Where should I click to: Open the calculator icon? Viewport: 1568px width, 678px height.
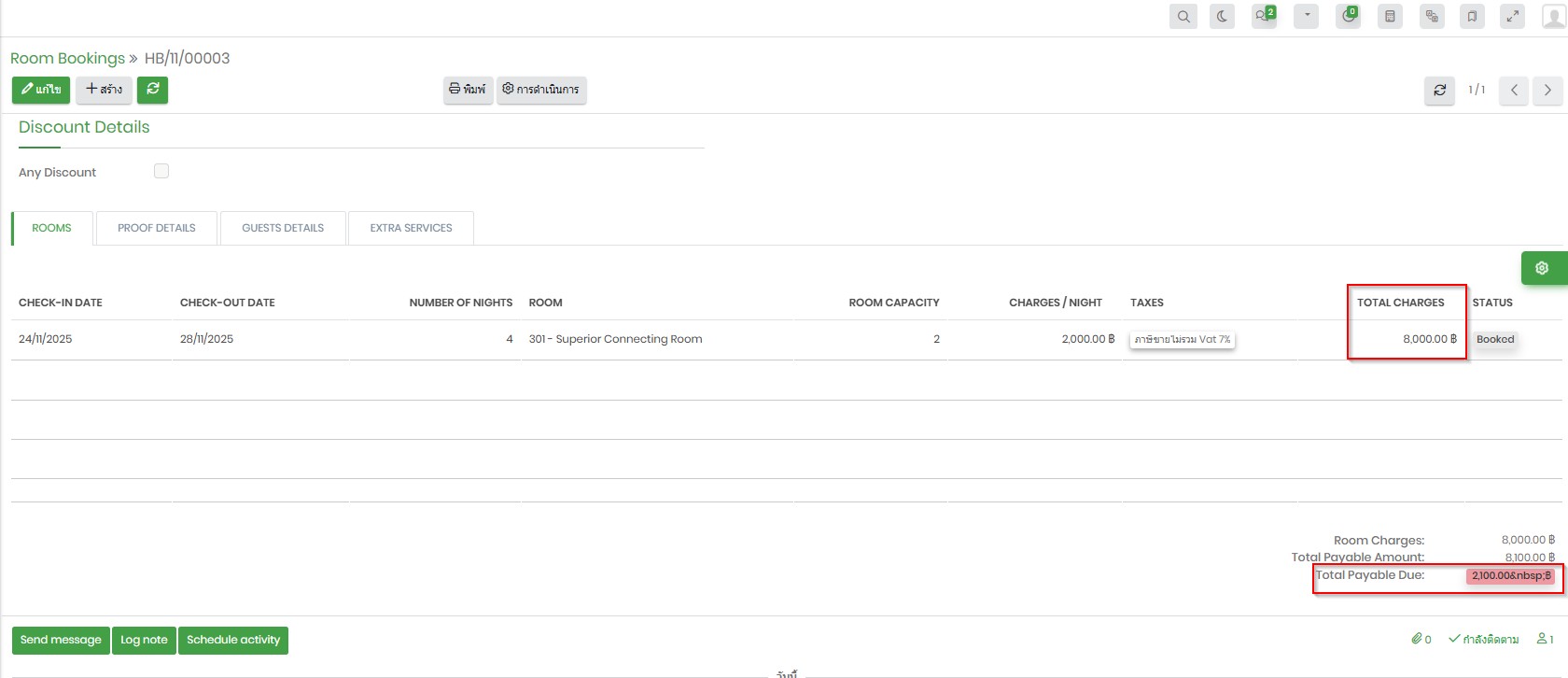(1390, 16)
